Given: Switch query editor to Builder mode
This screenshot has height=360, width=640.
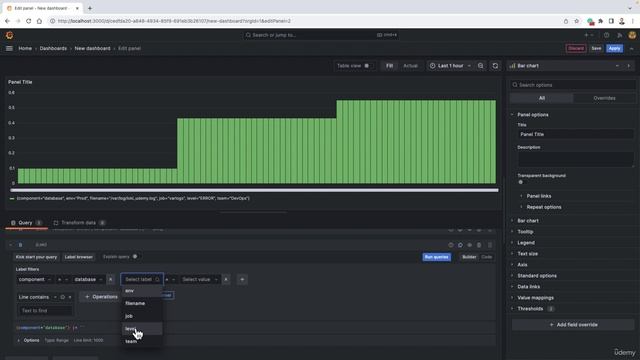Looking at the screenshot, I should pyautogui.click(x=469, y=257).
